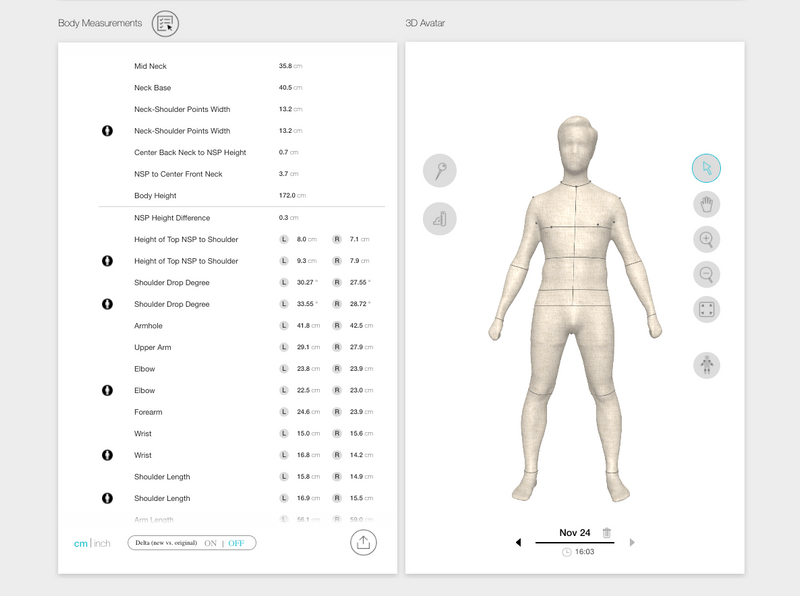This screenshot has height=596, width=800.
Task: Choose the hand pan tool
Action: pyautogui.click(x=707, y=204)
